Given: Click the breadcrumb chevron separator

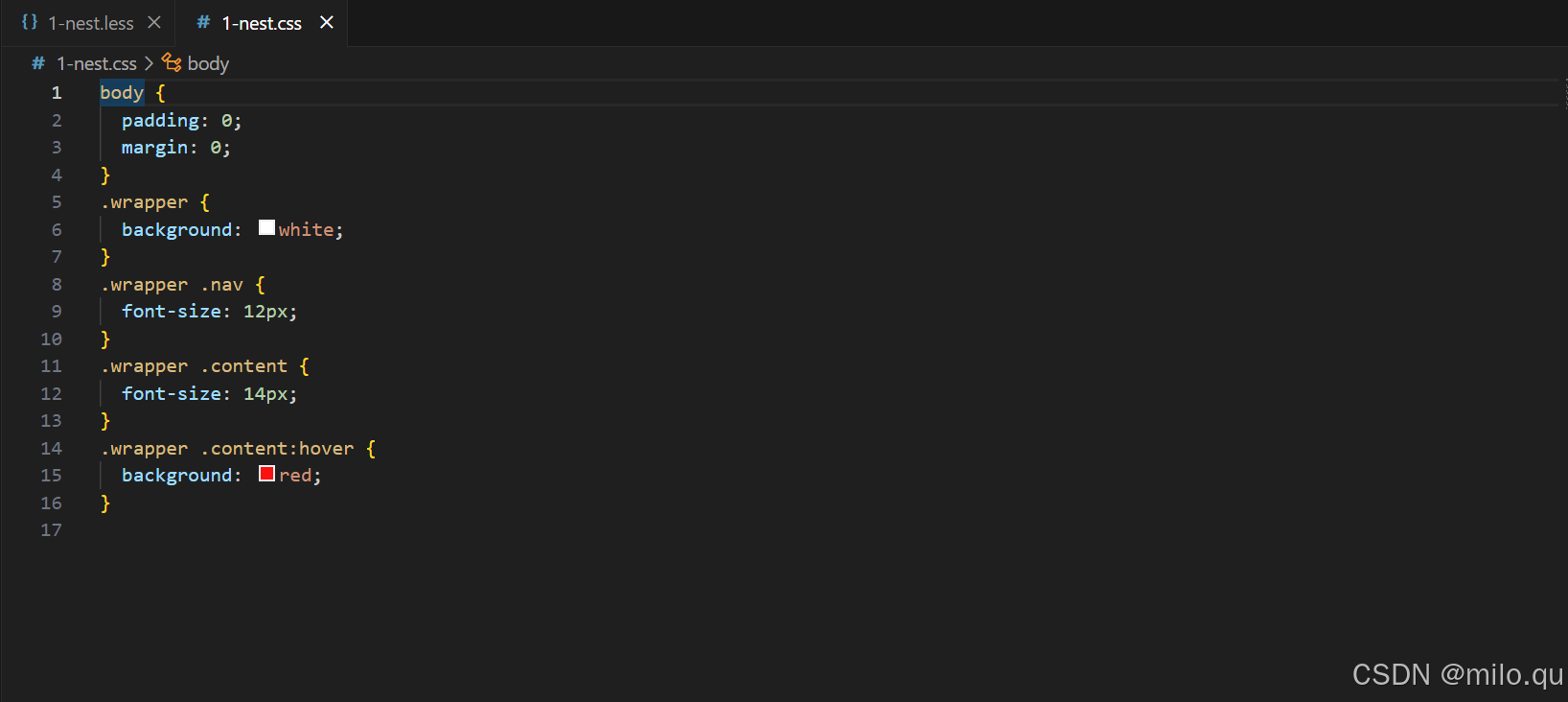Looking at the screenshot, I should (x=149, y=63).
